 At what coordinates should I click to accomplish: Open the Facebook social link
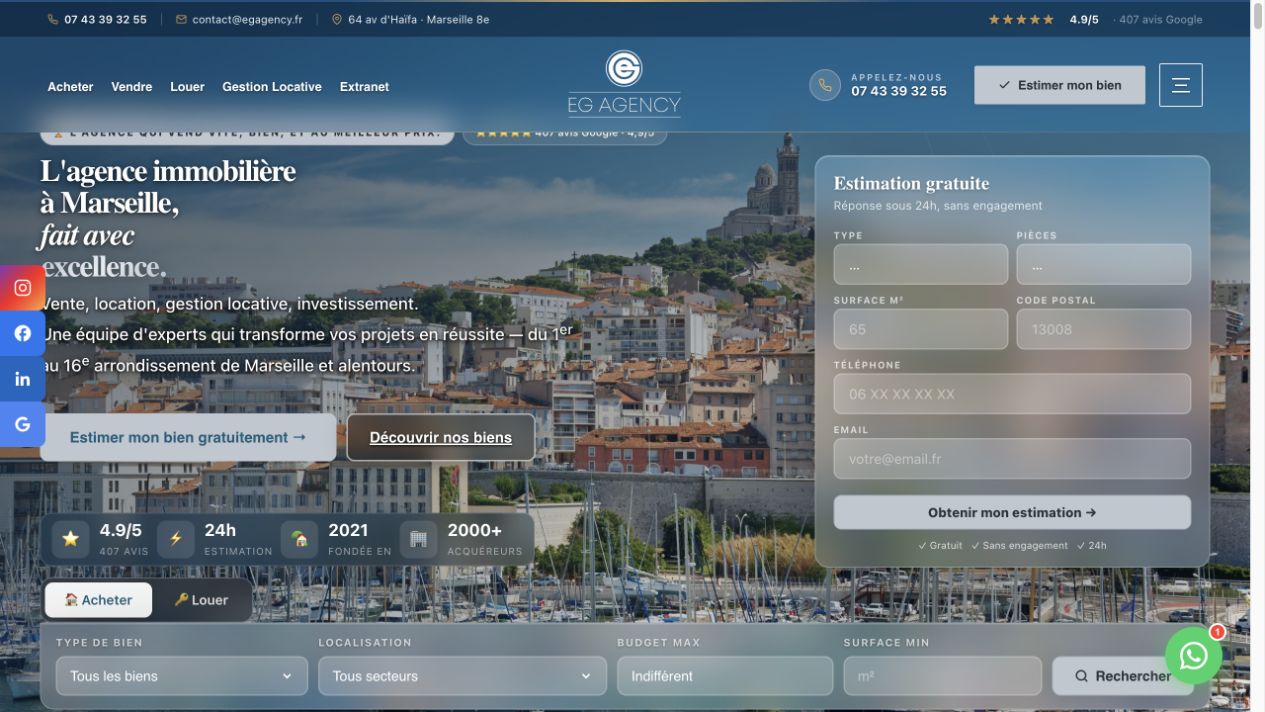coord(22,334)
